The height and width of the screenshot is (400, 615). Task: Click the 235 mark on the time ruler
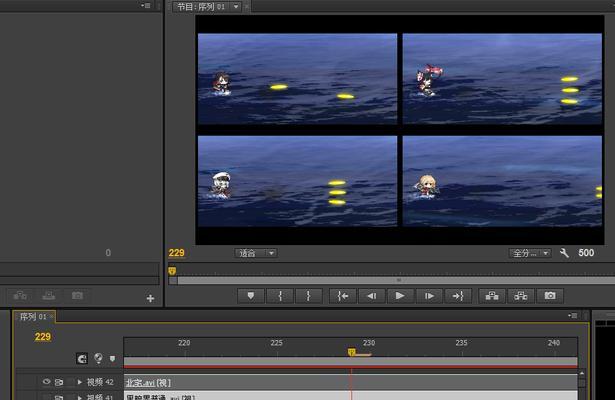461,343
